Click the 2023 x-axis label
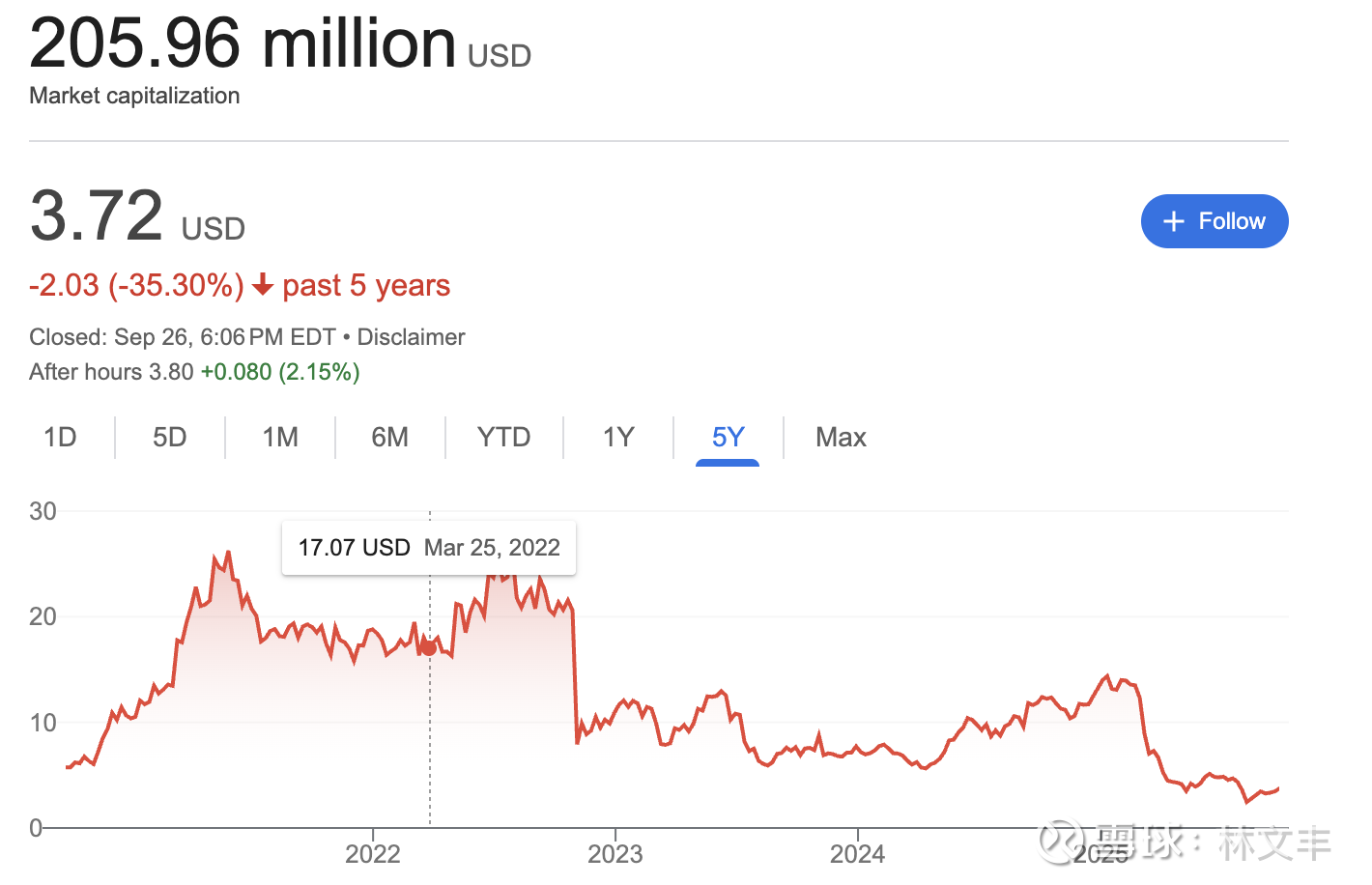 tap(615, 854)
